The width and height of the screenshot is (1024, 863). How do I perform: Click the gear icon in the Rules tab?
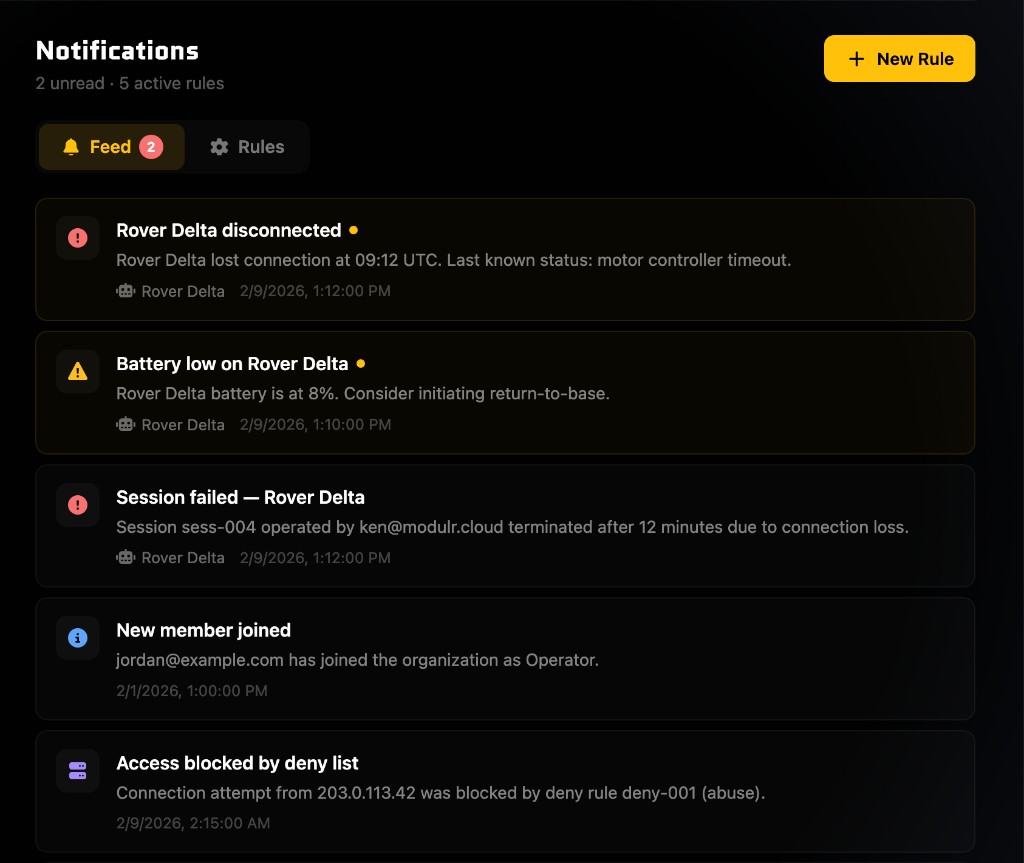(219, 146)
